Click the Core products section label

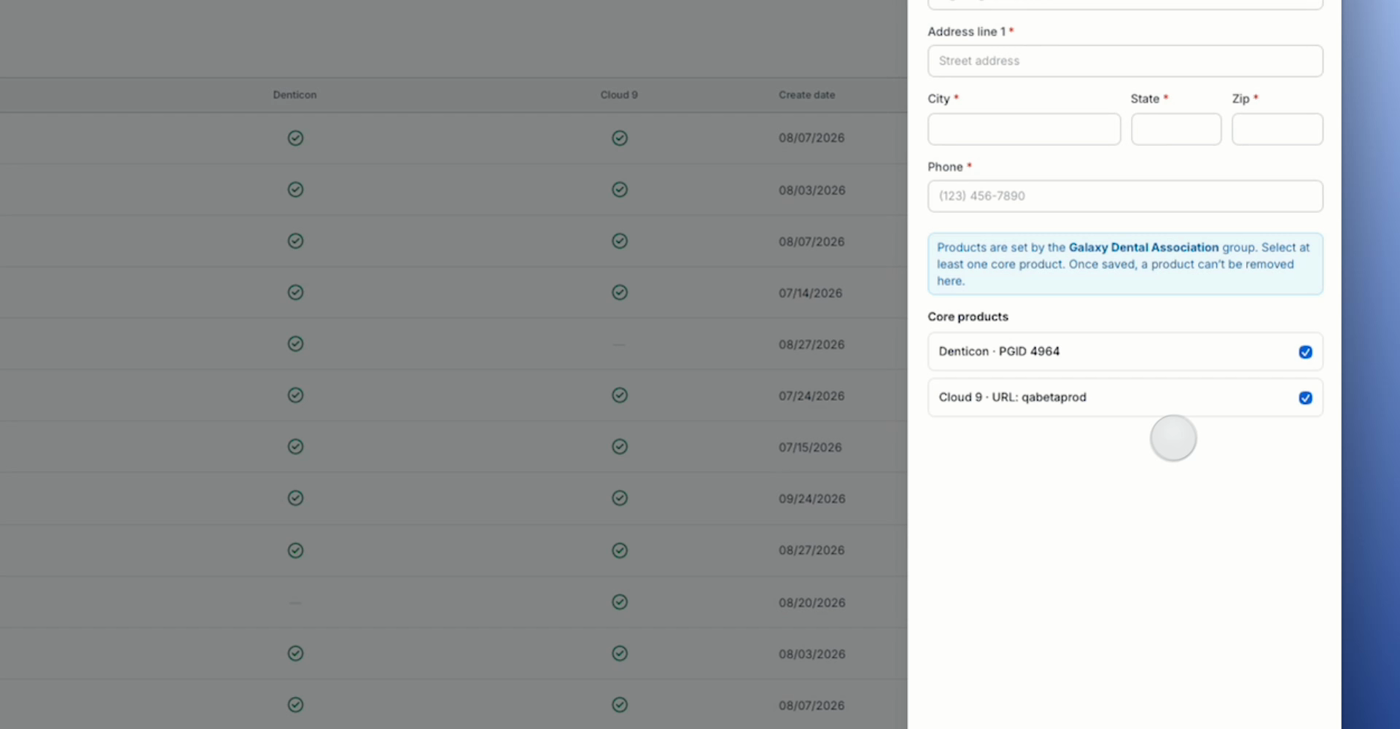click(x=968, y=317)
